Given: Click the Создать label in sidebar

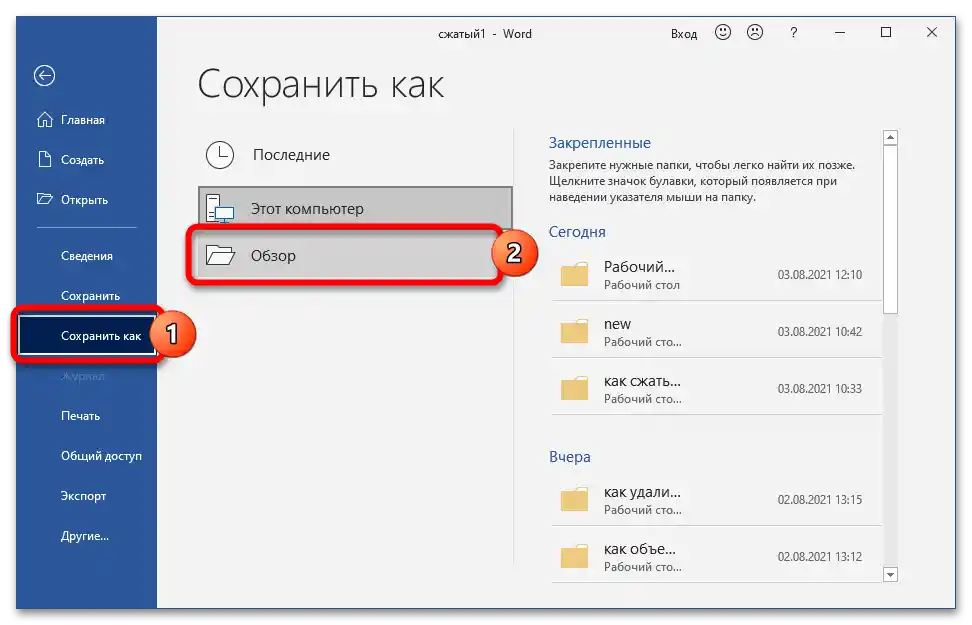Looking at the screenshot, I should click(x=82, y=160).
